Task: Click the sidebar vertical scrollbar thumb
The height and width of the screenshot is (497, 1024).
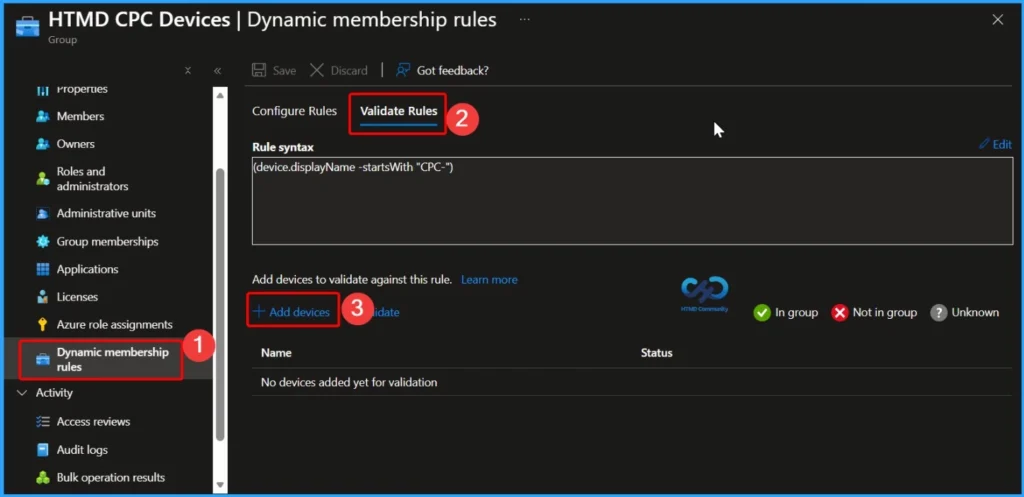Action: pos(220,304)
